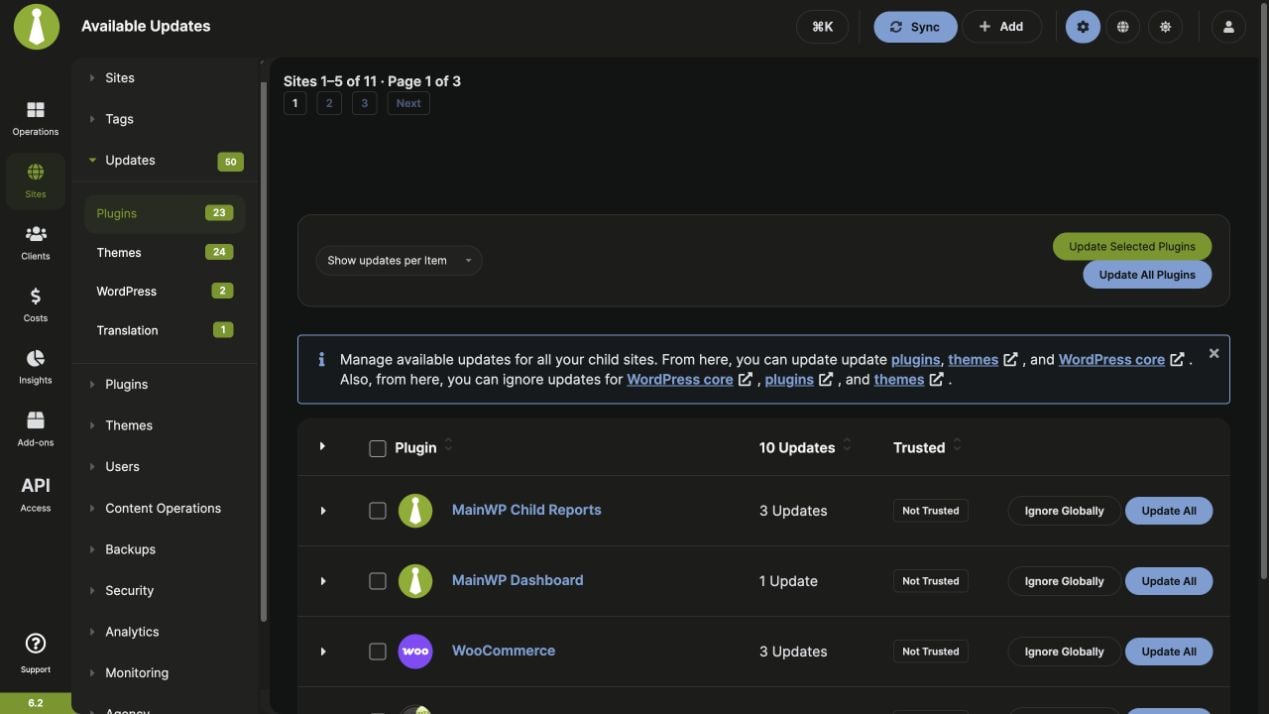Screen dimensions: 1269x714
Task: Click the Sync button
Action: tap(915, 27)
